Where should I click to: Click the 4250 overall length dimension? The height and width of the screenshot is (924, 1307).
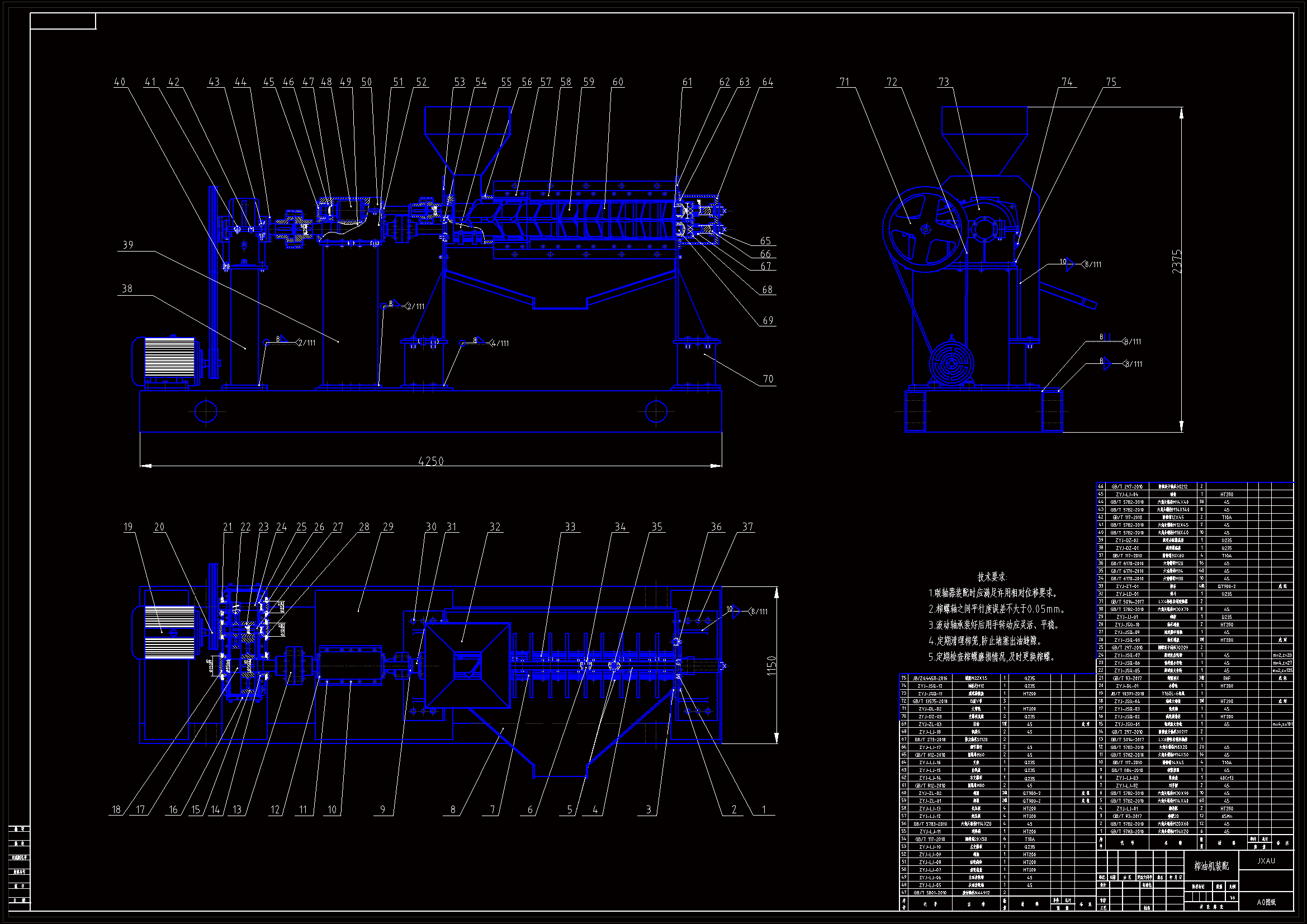tap(430, 461)
